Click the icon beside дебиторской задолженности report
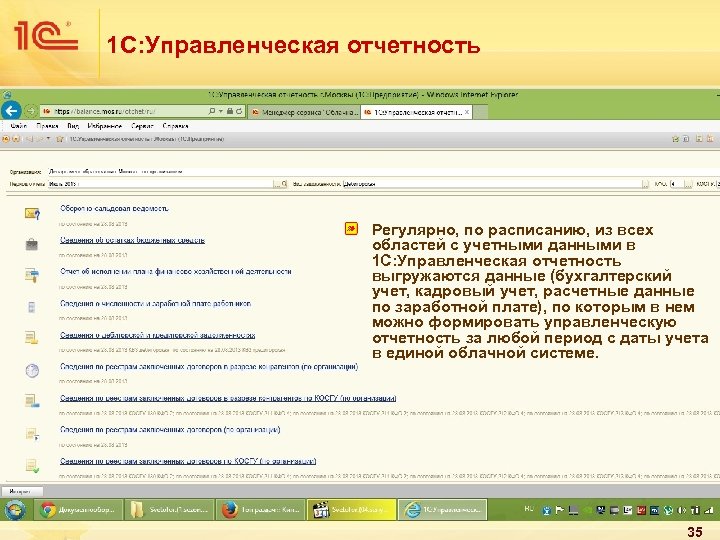Viewport: 720px width, 540px height. coord(31,338)
